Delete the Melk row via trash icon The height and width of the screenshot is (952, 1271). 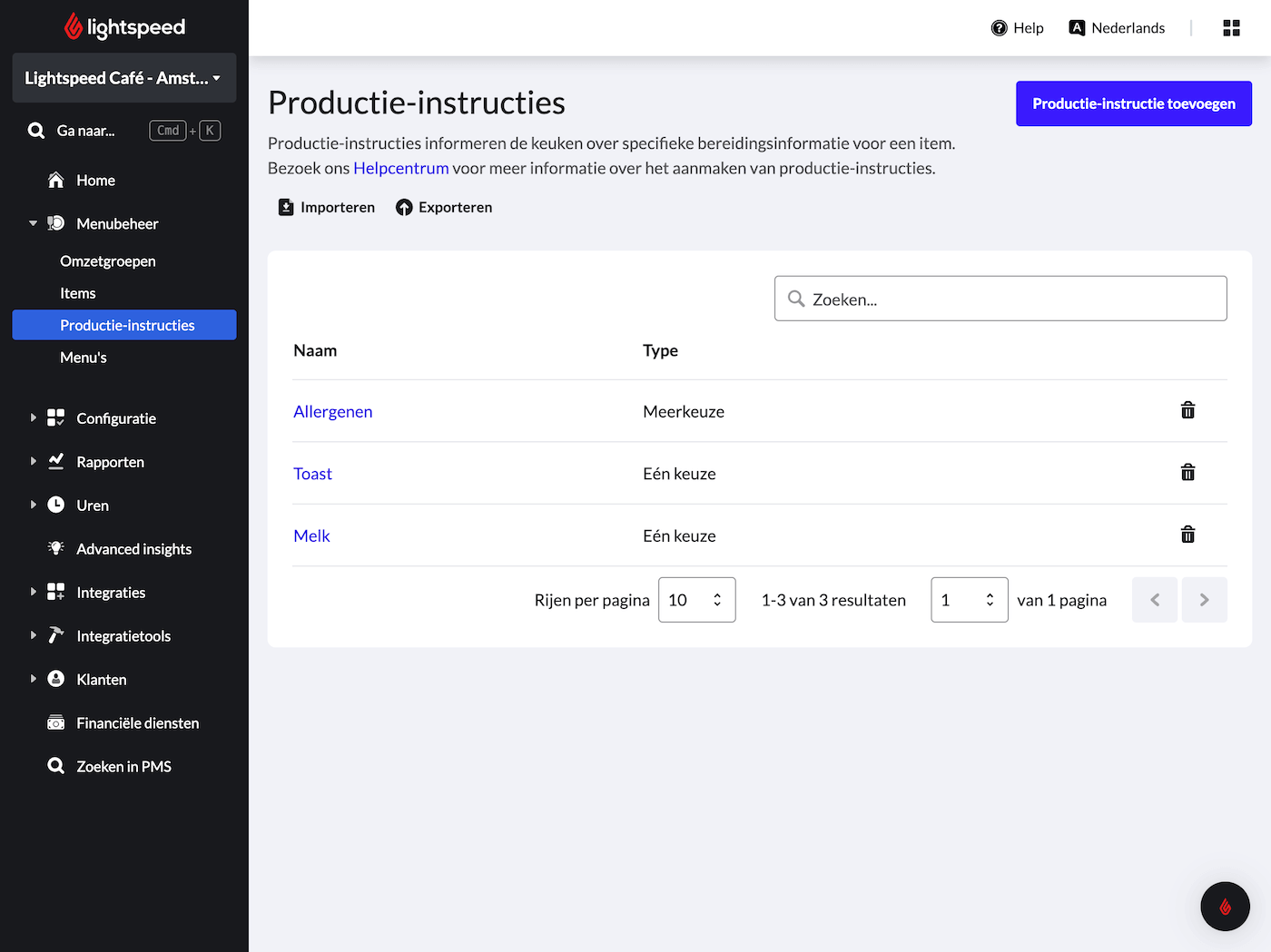click(1187, 535)
